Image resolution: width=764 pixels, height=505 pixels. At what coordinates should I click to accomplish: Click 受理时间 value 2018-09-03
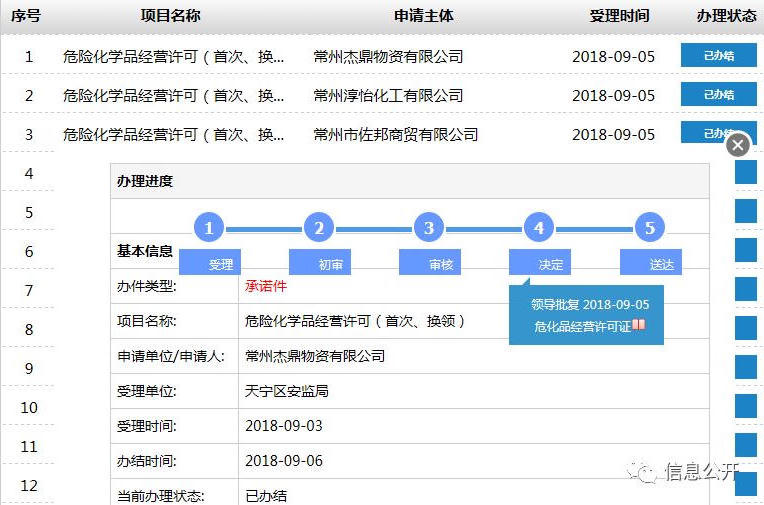[x=284, y=426]
